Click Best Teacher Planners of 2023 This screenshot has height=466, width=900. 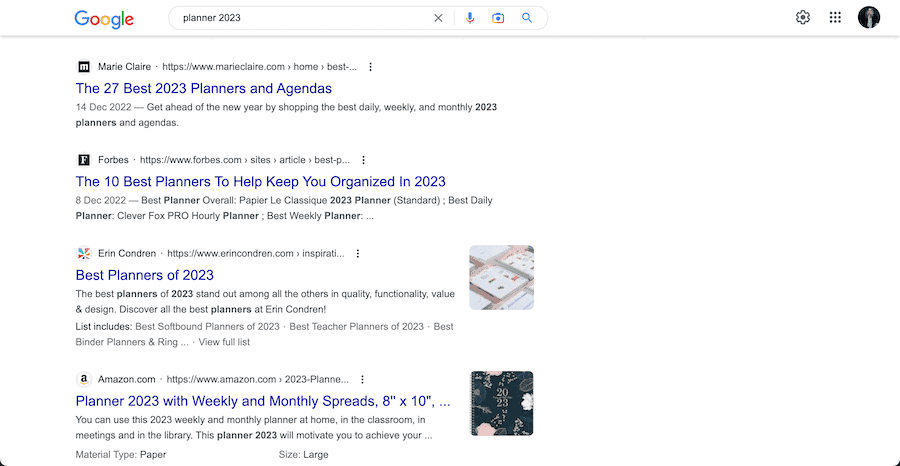[x=356, y=327]
